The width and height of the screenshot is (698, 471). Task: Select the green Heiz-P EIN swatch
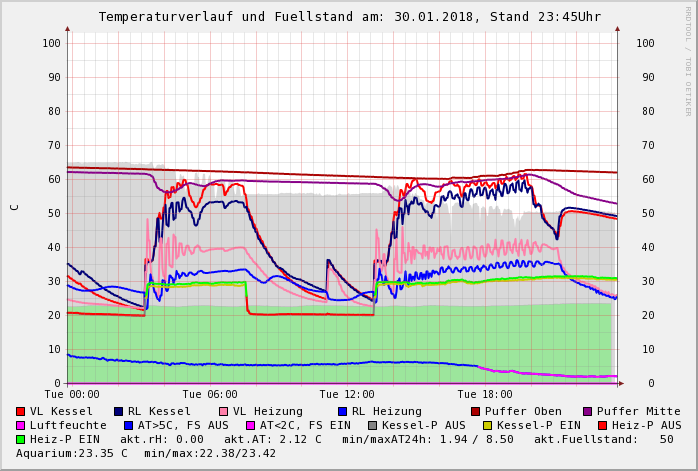pos(21,439)
